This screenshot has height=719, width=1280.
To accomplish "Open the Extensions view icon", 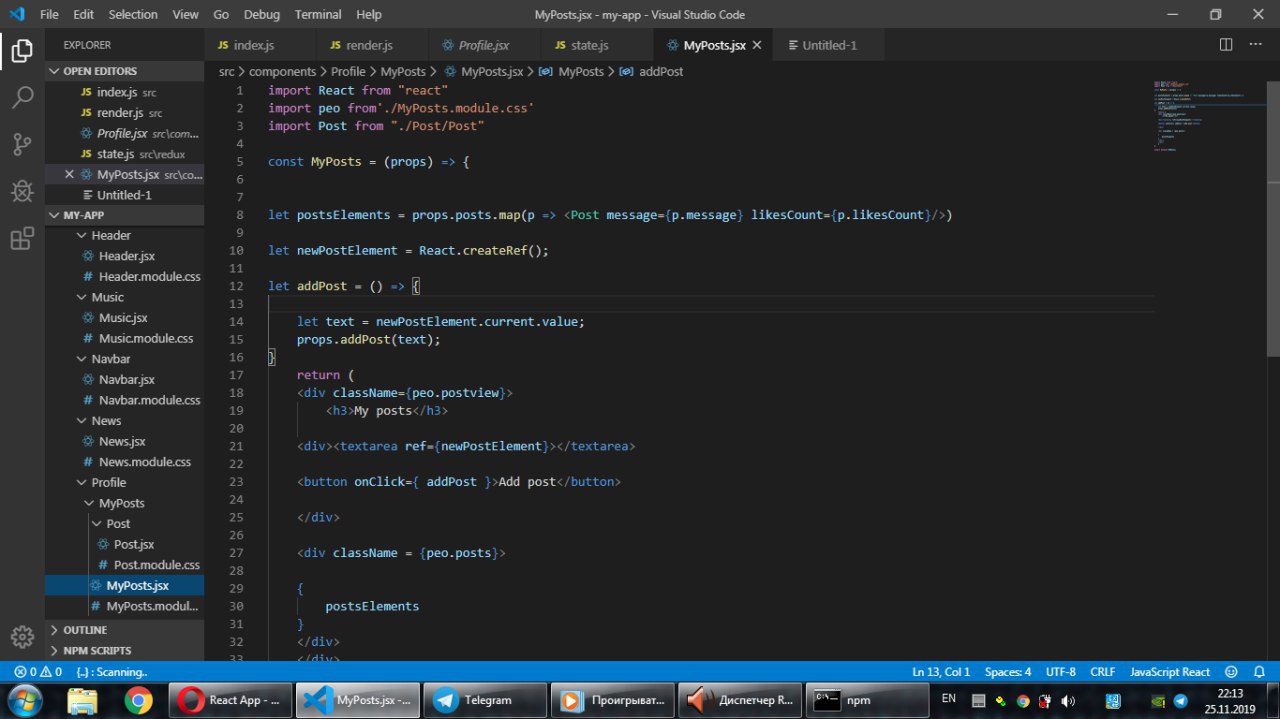I will pos(22,239).
